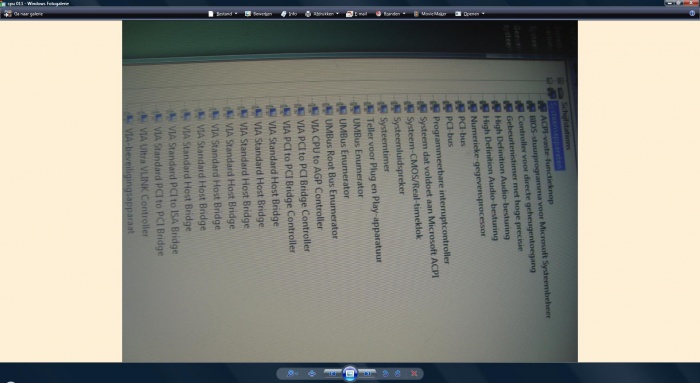
Task: Click the blue help icon
Action: tap(692, 13)
